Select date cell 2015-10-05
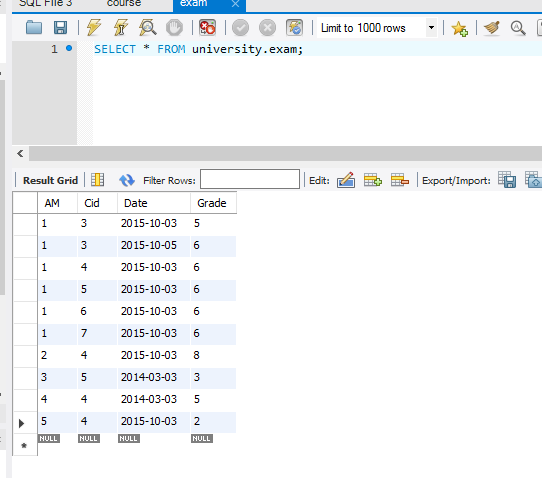 point(154,245)
